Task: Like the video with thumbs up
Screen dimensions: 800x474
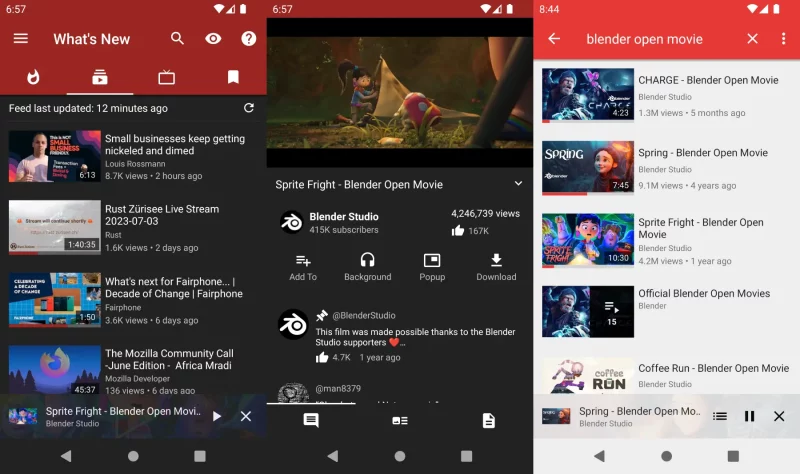Action: (x=458, y=231)
